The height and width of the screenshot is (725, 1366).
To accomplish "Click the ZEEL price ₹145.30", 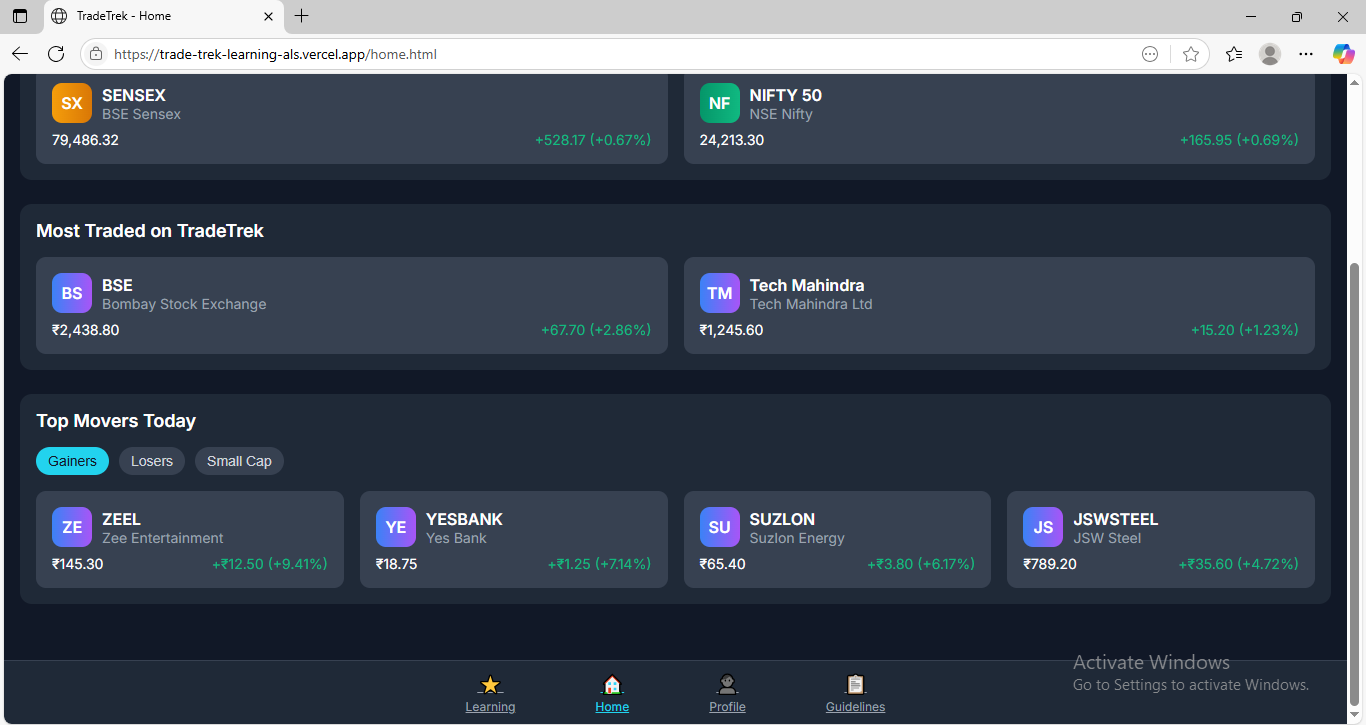I will click(x=77, y=564).
